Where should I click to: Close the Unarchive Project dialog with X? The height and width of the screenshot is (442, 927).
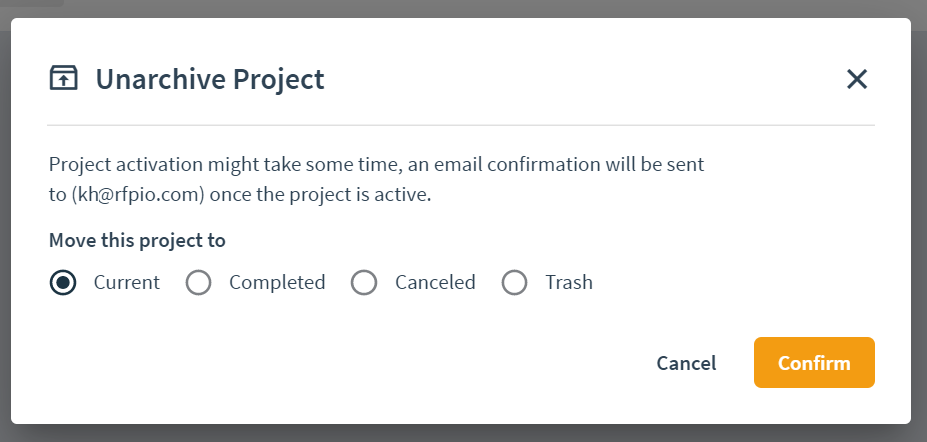[857, 79]
